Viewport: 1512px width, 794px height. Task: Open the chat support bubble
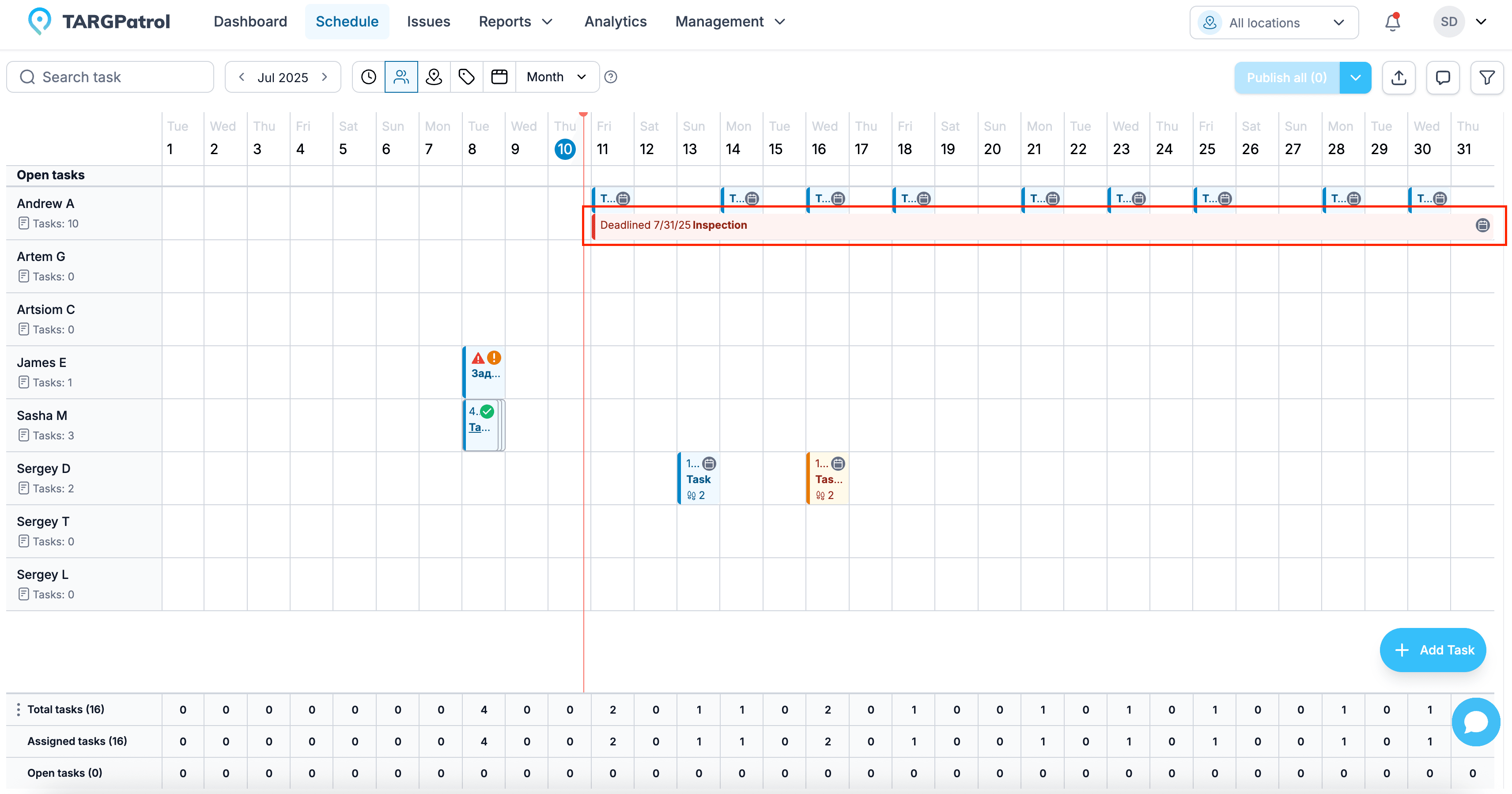coord(1476,721)
